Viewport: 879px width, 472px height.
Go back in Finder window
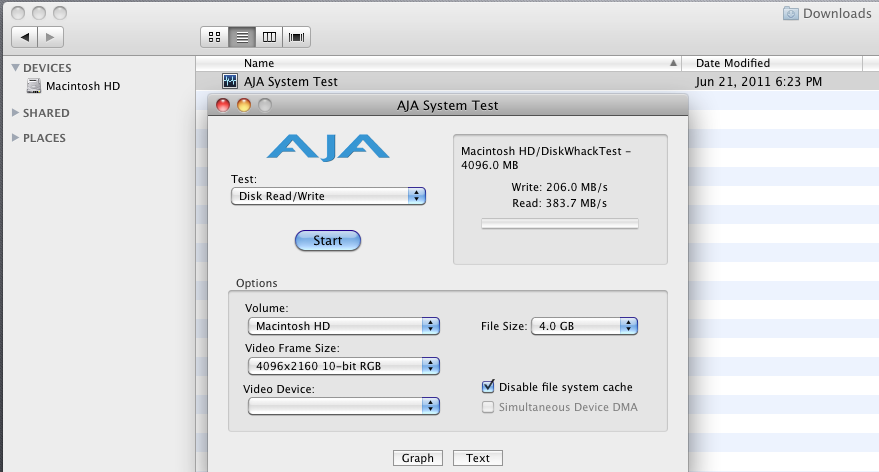[x=24, y=37]
